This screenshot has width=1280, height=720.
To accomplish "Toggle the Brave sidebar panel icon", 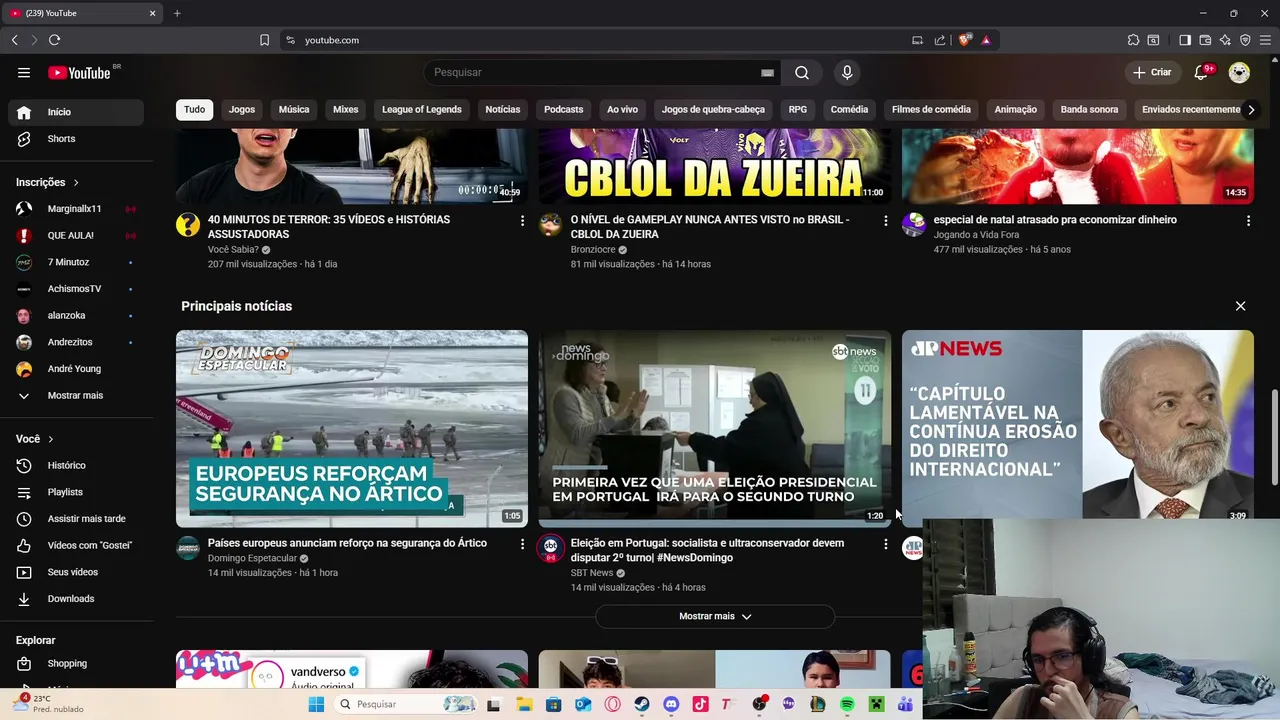I will click(1185, 40).
